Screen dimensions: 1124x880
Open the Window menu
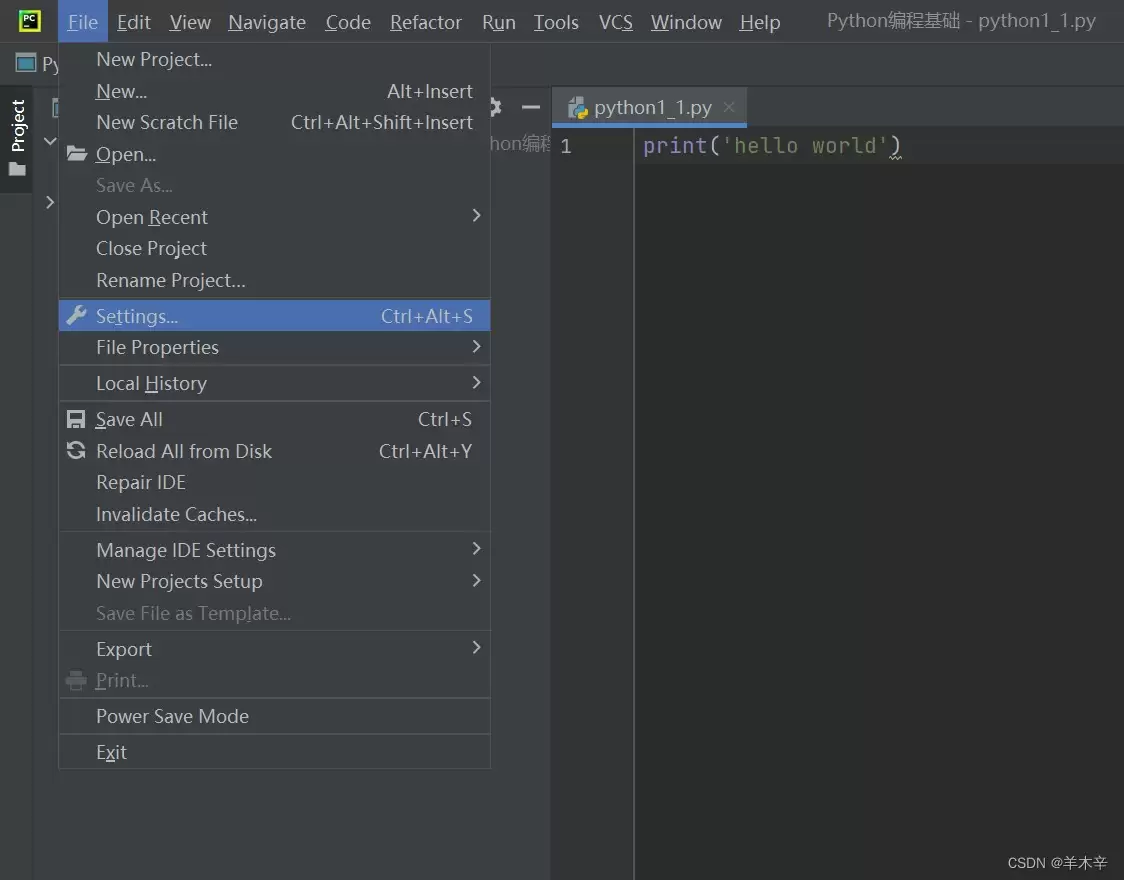click(686, 22)
